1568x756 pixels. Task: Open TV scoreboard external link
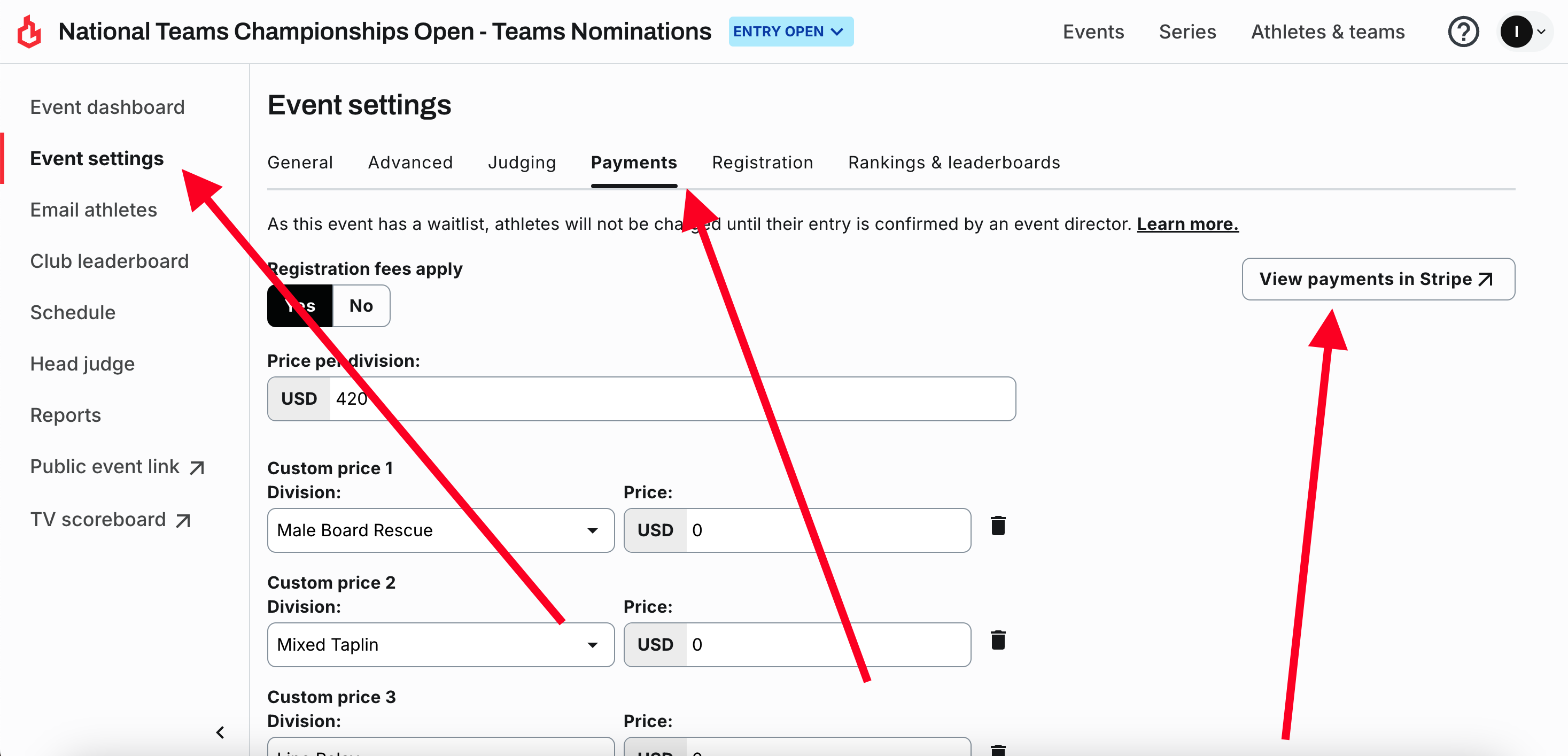[111, 520]
